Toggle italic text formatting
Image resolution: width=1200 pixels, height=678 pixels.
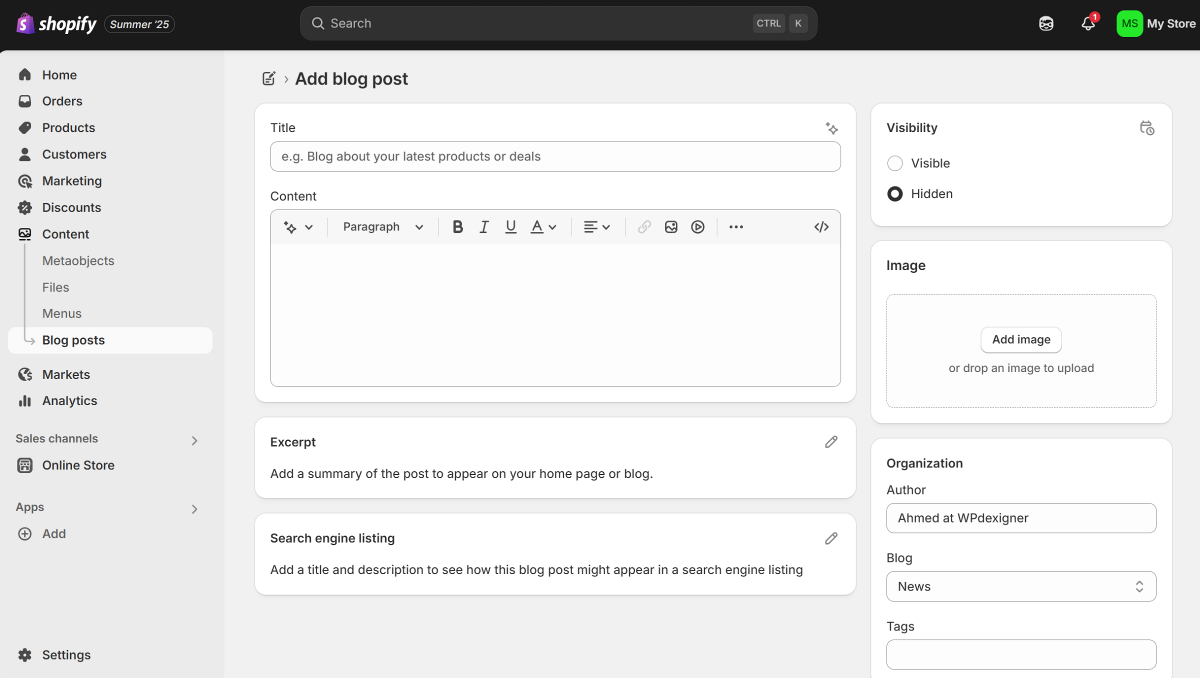[484, 227]
